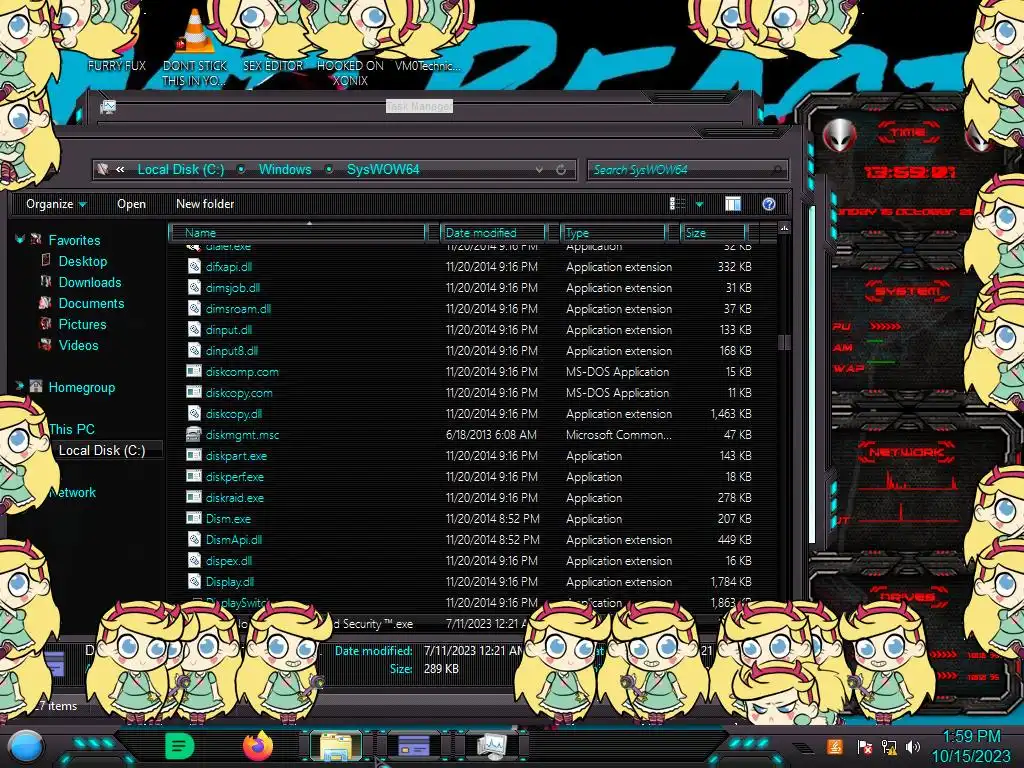Expand the Homegroup tree node
Viewport: 1024px width, 768px height.
click(x=20, y=386)
